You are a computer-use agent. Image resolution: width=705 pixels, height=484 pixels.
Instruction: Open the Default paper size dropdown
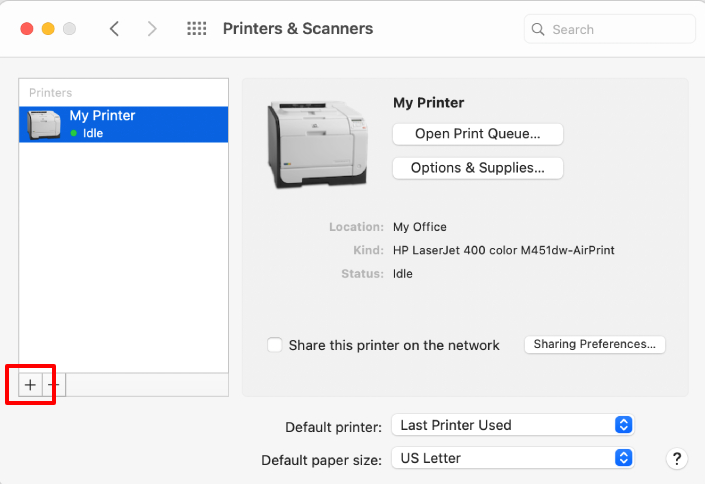click(x=513, y=458)
